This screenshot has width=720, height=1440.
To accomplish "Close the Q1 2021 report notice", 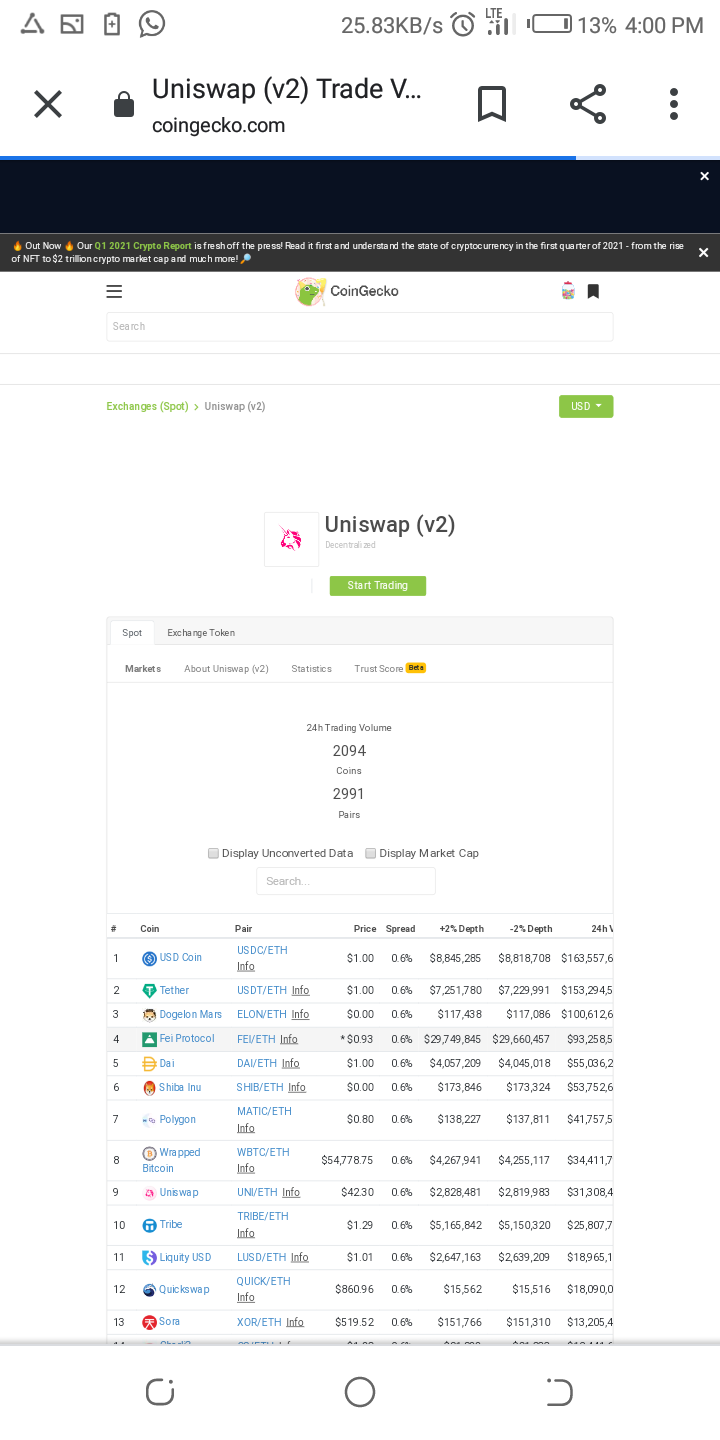I will coord(703,253).
